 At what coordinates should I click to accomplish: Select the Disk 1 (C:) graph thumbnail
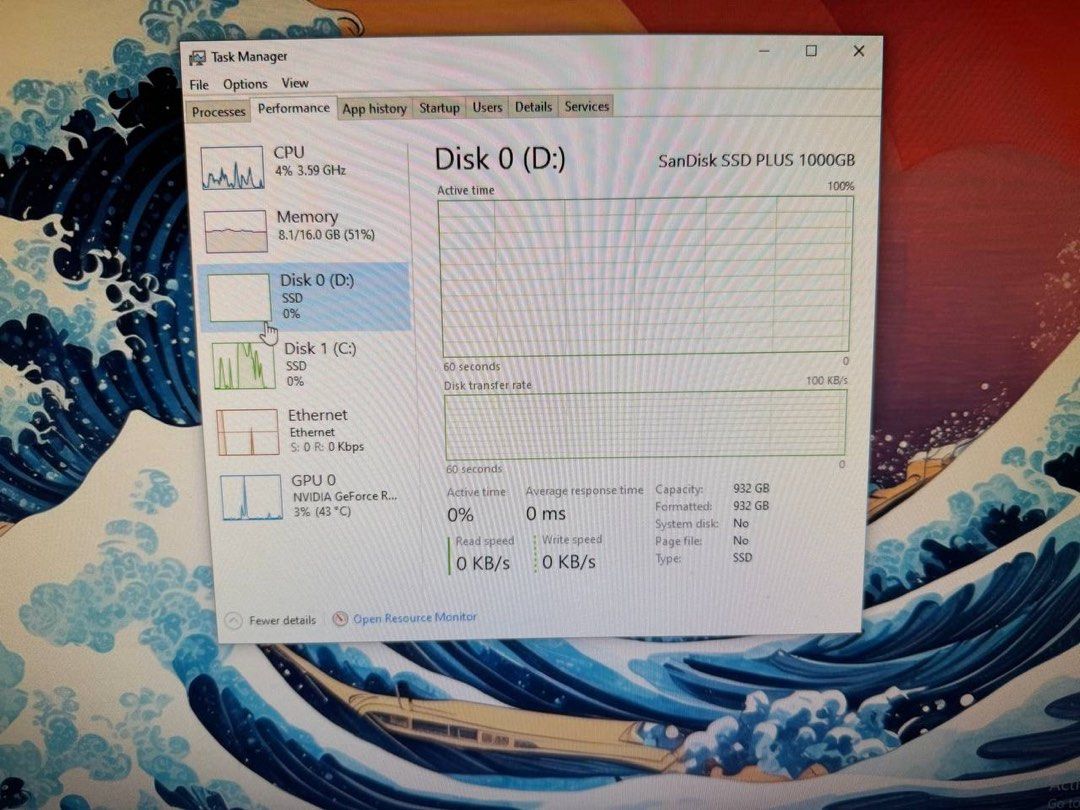pyautogui.click(x=244, y=366)
